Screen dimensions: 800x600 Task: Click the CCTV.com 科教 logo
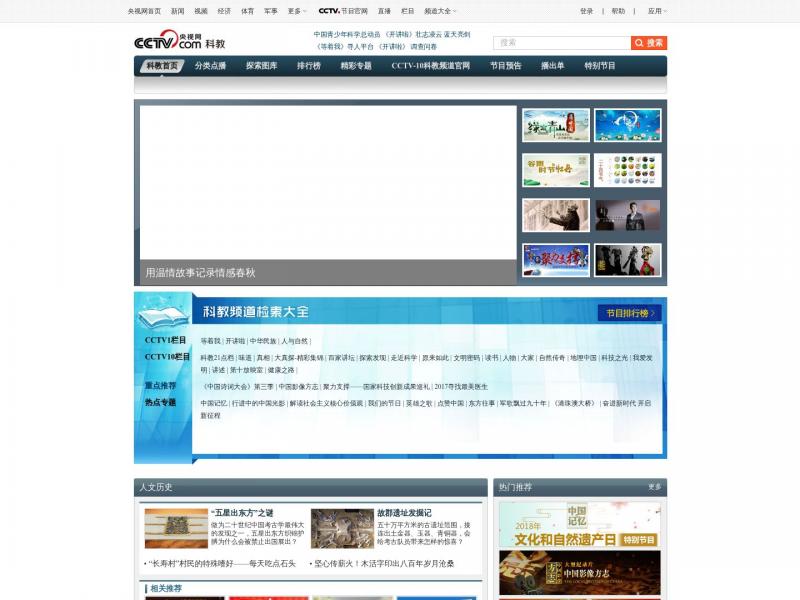(x=180, y=40)
